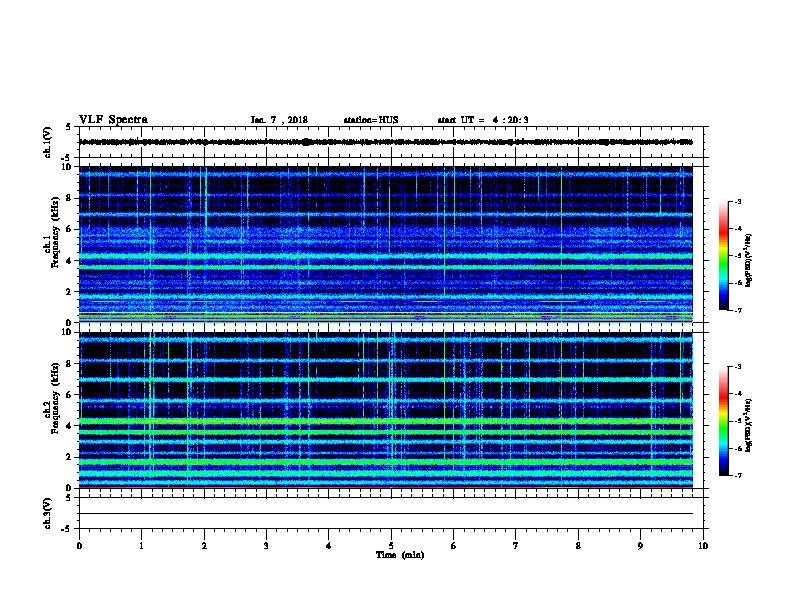Click the "10" frequency tick of ch.1 spectrogram
The image size is (792, 612).
[x=67, y=167]
